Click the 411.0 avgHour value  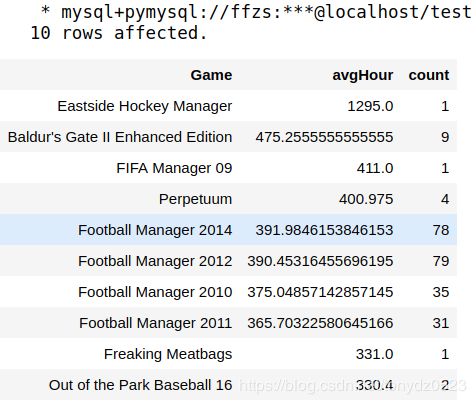(375, 168)
